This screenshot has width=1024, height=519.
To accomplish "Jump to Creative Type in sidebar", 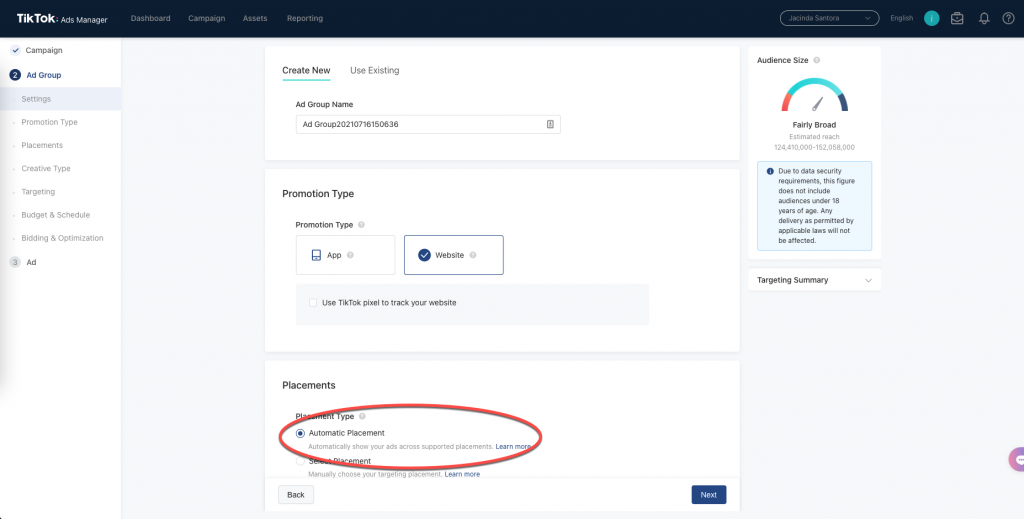I will tap(46, 168).
